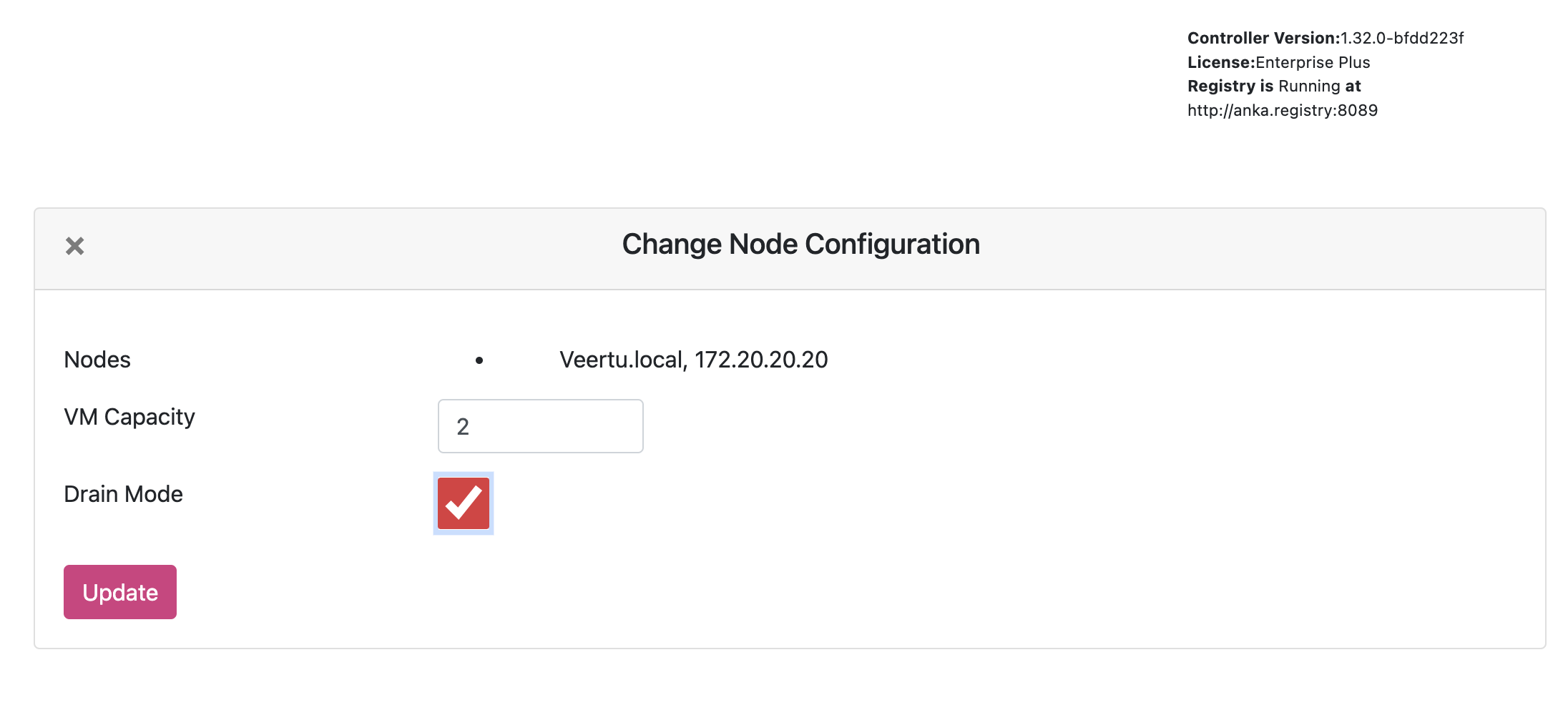Click the 172.20.20.20 node IP address
This screenshot has height=705, width=1568.
[761, 360]
